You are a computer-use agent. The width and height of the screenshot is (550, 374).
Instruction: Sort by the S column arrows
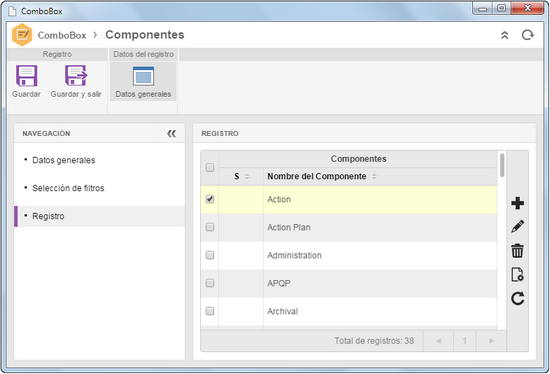click(247, 176)
